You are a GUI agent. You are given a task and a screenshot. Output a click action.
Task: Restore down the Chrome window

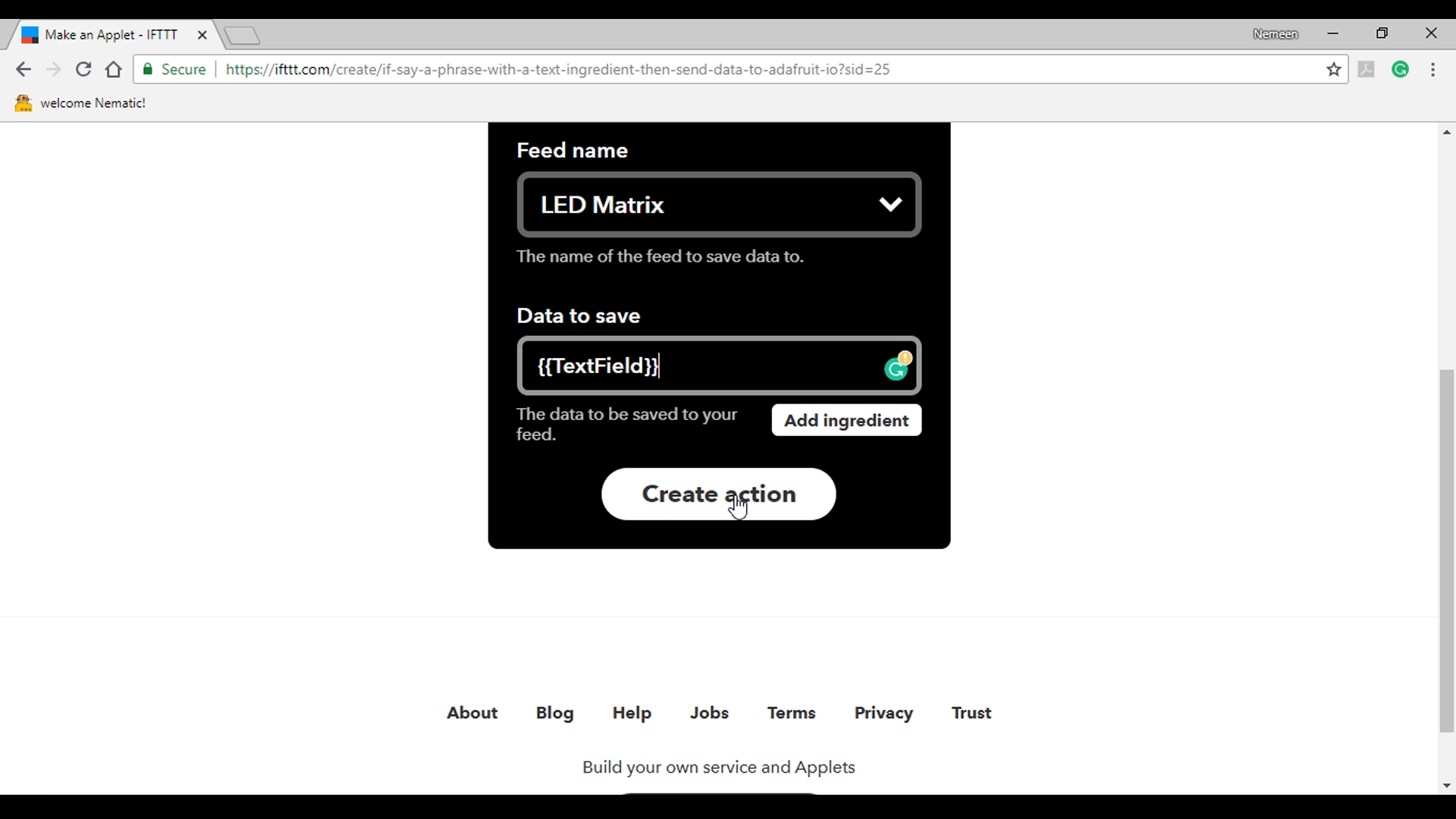[1382, 33]
